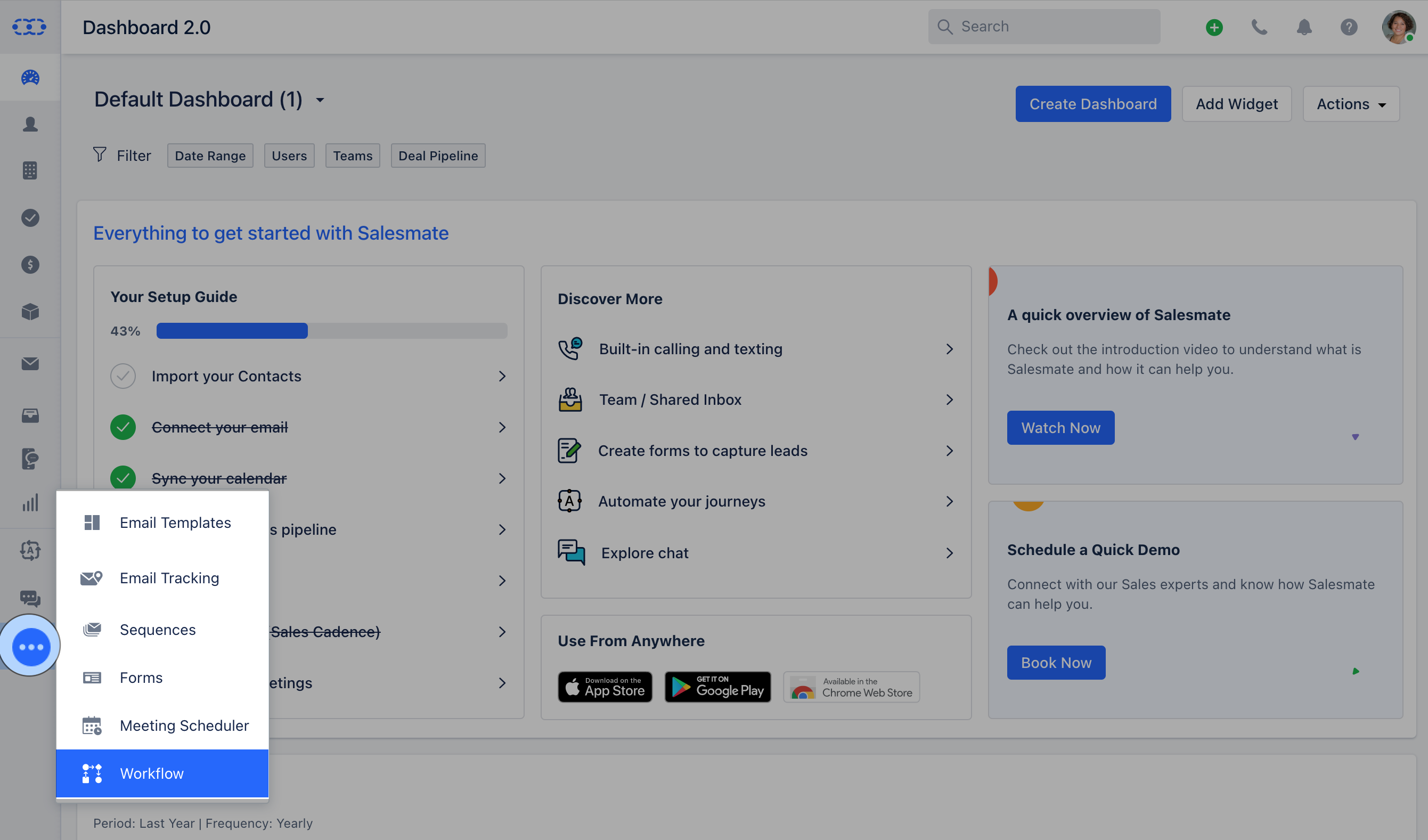Toggle the Import your Contacts check circle

[x=123, y=376]
